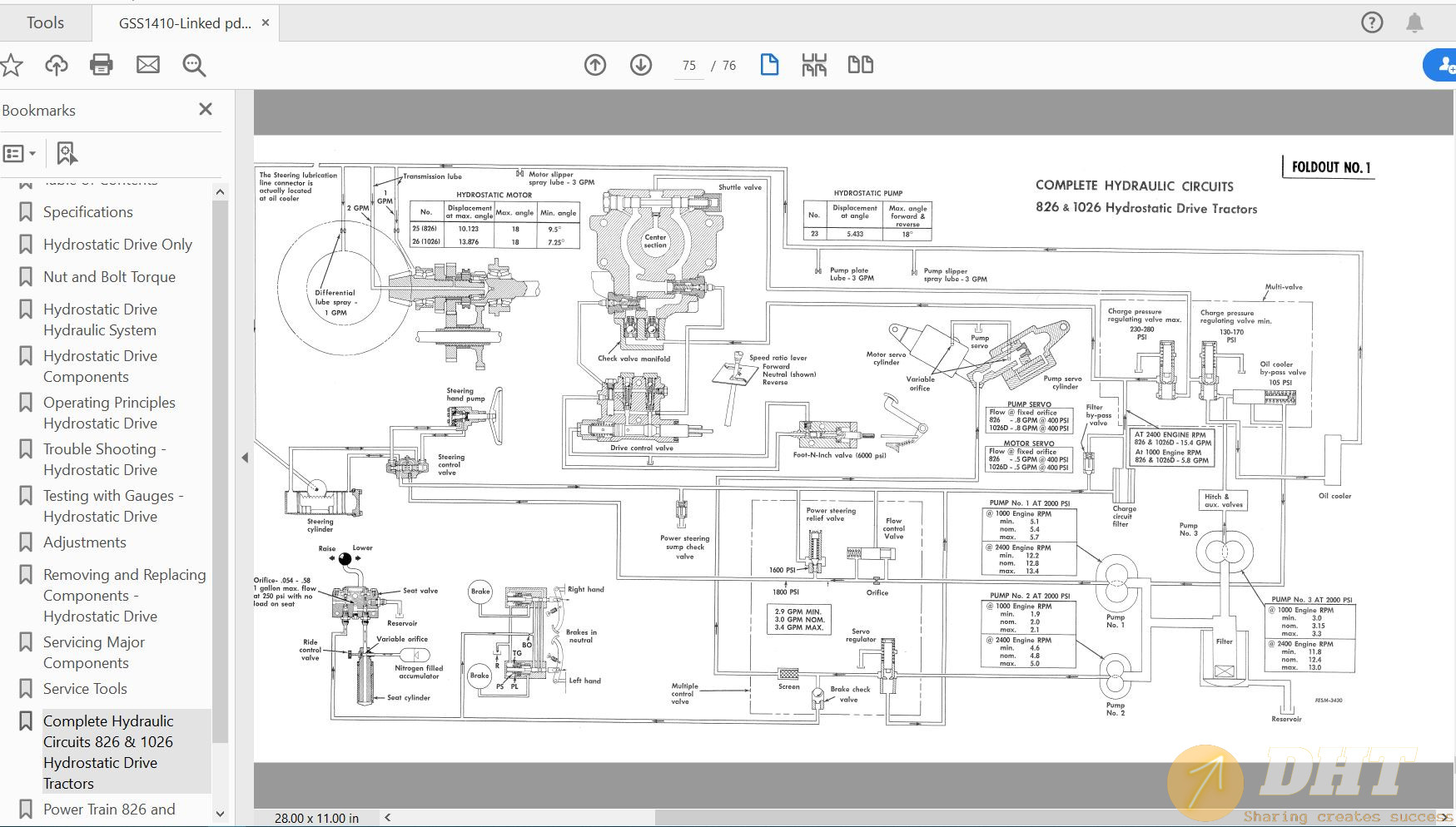
Task: Open the Specifications bookmark
Action: tap(87, 212)
